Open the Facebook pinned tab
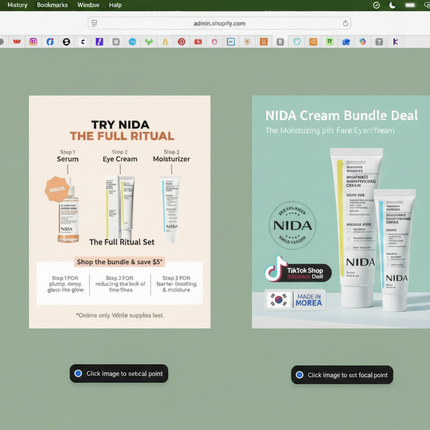Image resolution: width=430 pixels, height=430 pixels. [x=50, y=42]
